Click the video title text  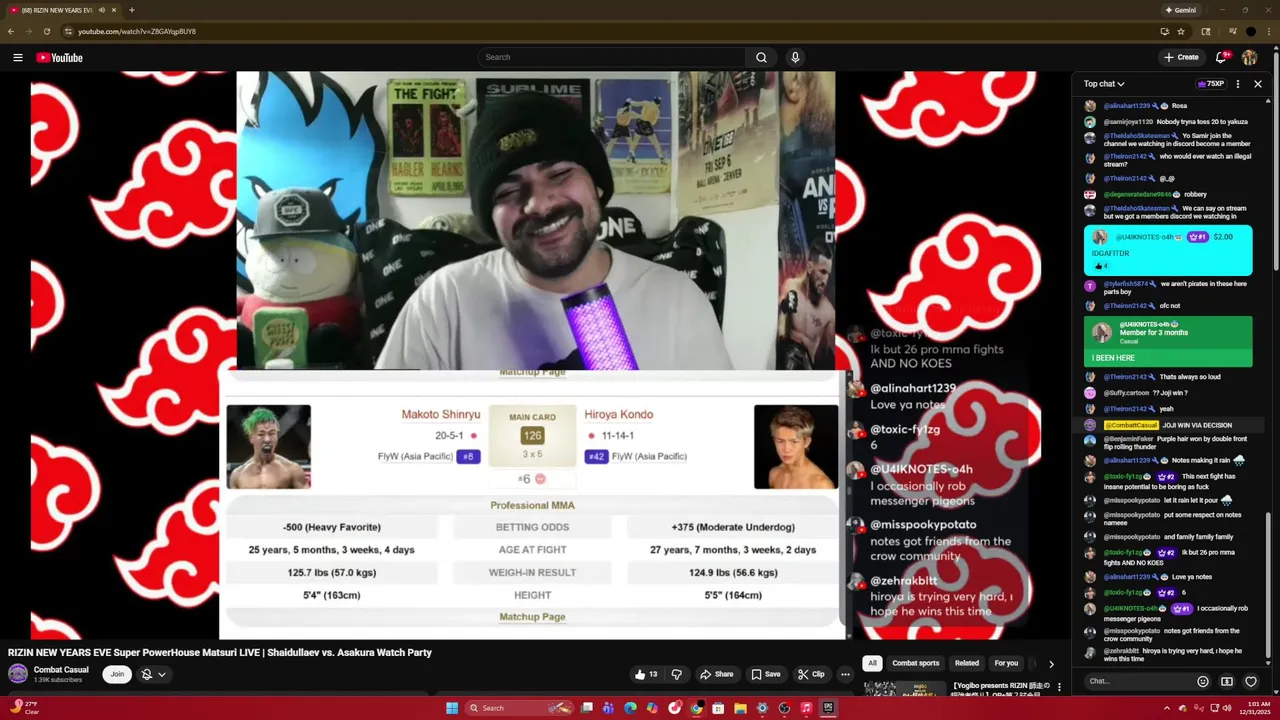coord(220,652)
